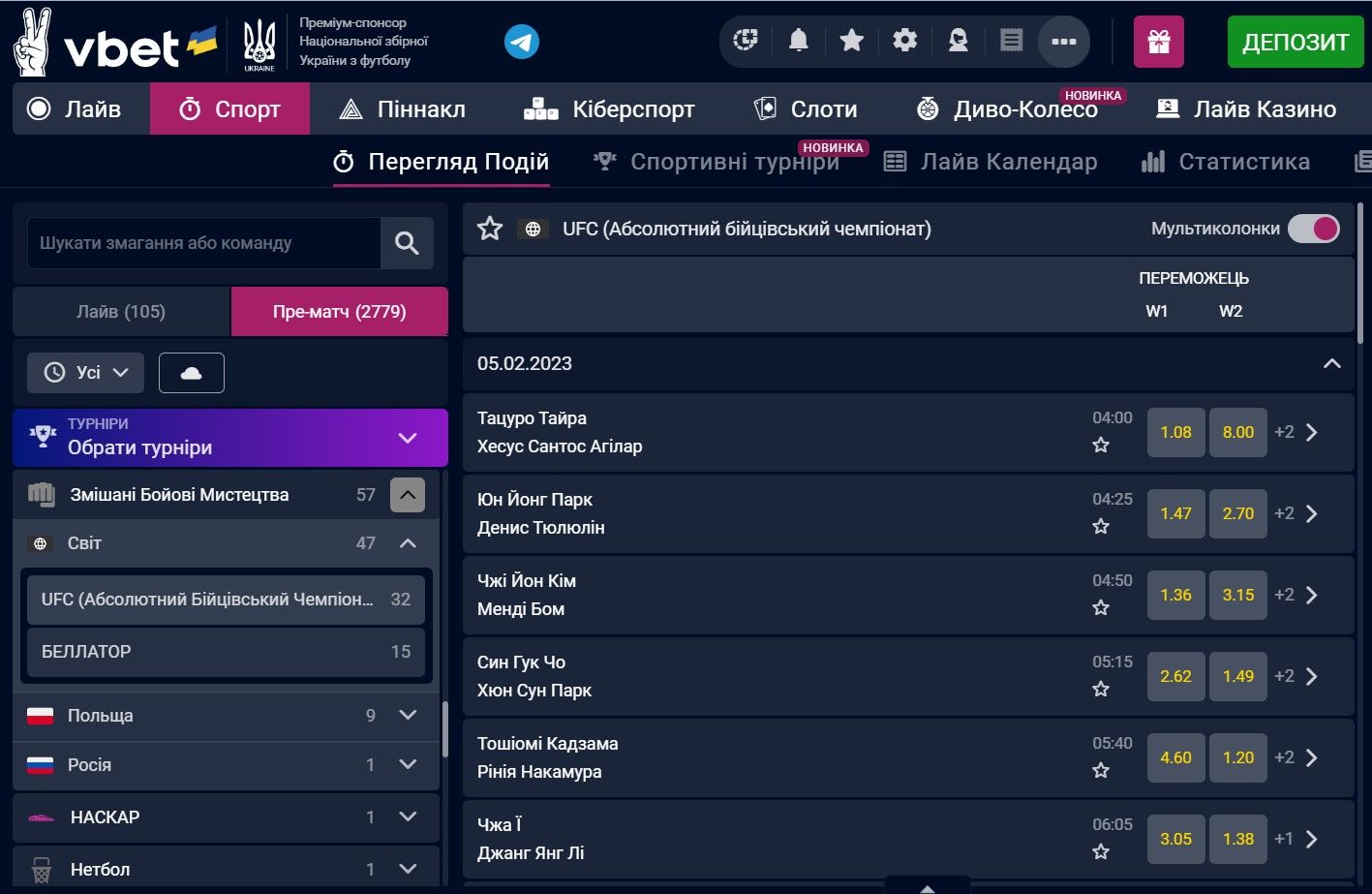Open the notifications bell icon

[798, 40]
